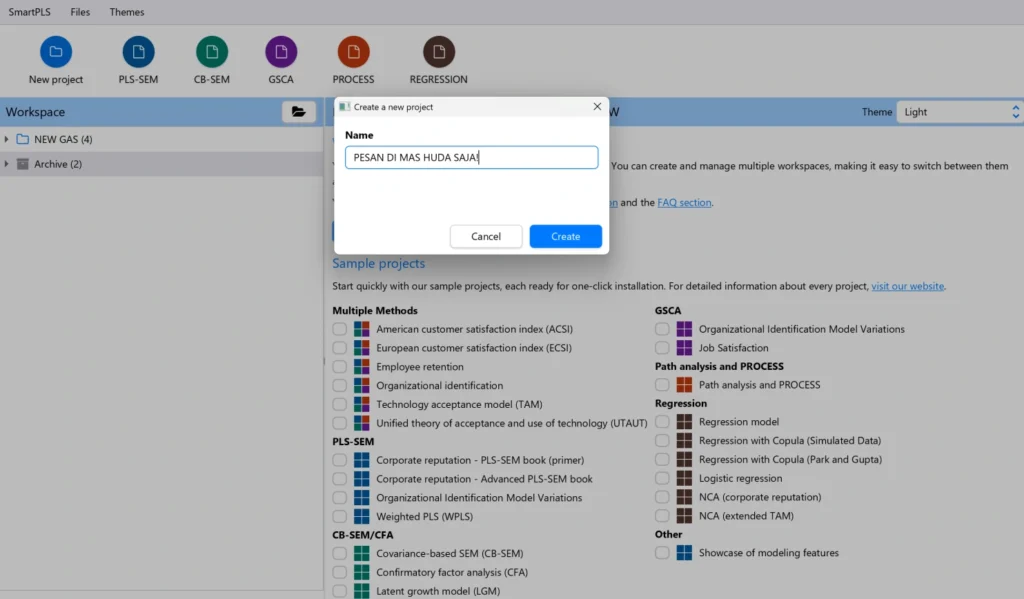Click the Covariance-based SEM project icon
This screenshot has width=1024, height=599.
[x=361, y=553]
